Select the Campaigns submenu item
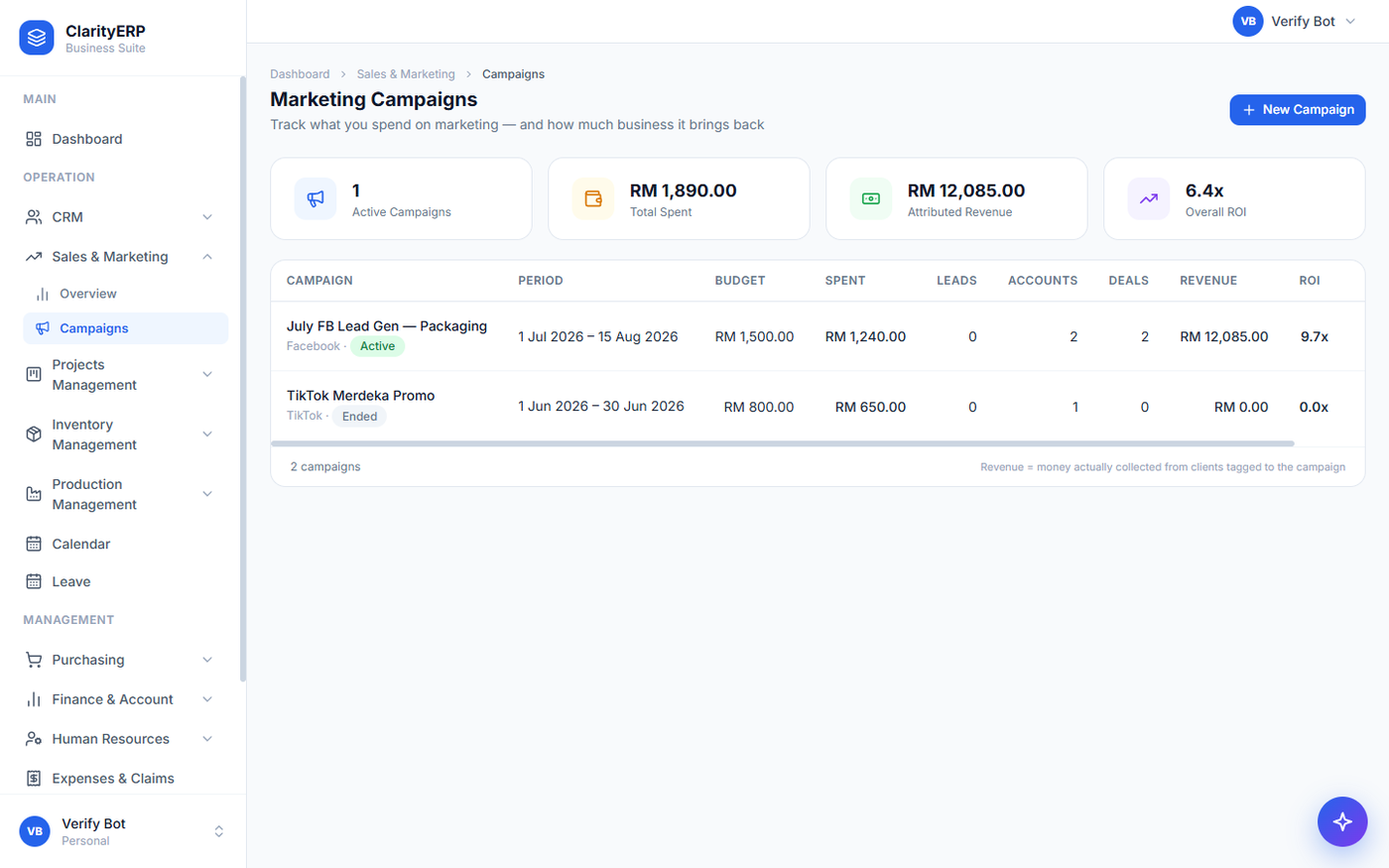 (126, 328)
